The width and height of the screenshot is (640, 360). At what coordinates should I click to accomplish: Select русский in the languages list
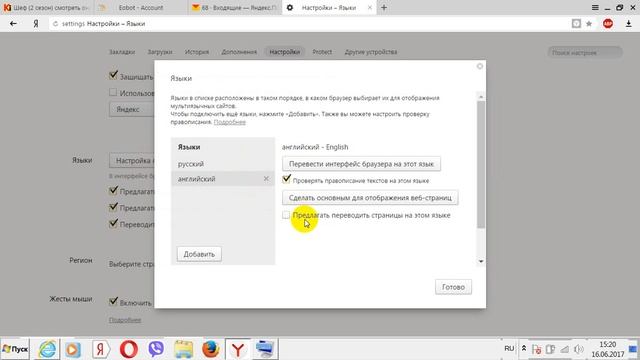tap(223, 164)
